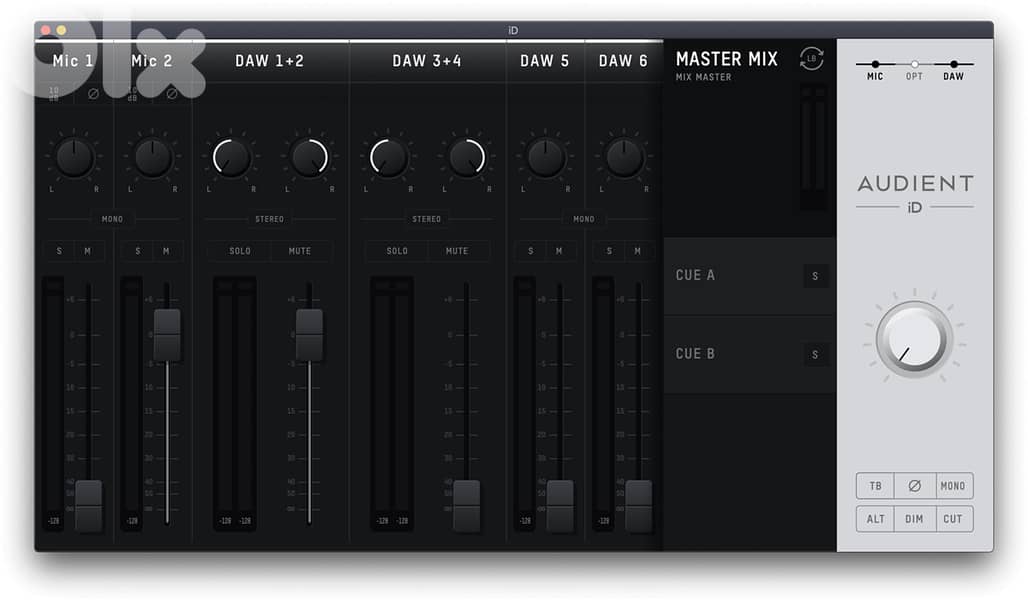
Task: Mute the Mic 2 channel
Action: coord(167,251)
